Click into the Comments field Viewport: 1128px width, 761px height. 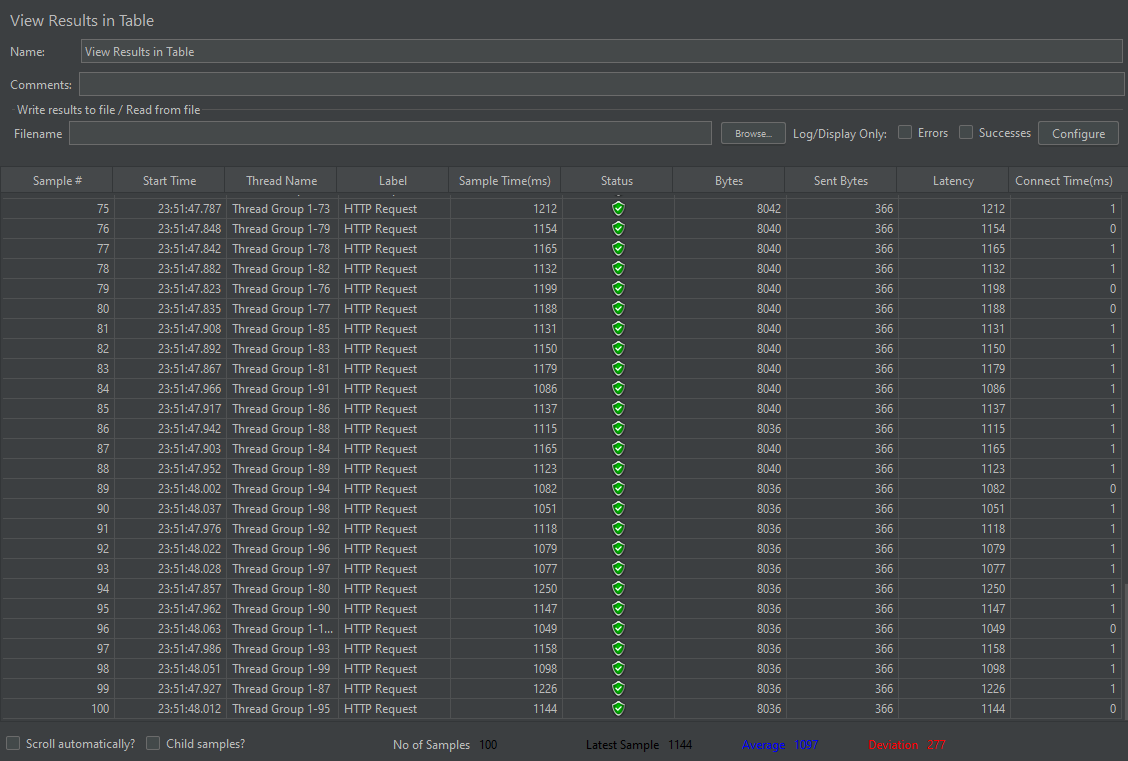coord(601,84)
